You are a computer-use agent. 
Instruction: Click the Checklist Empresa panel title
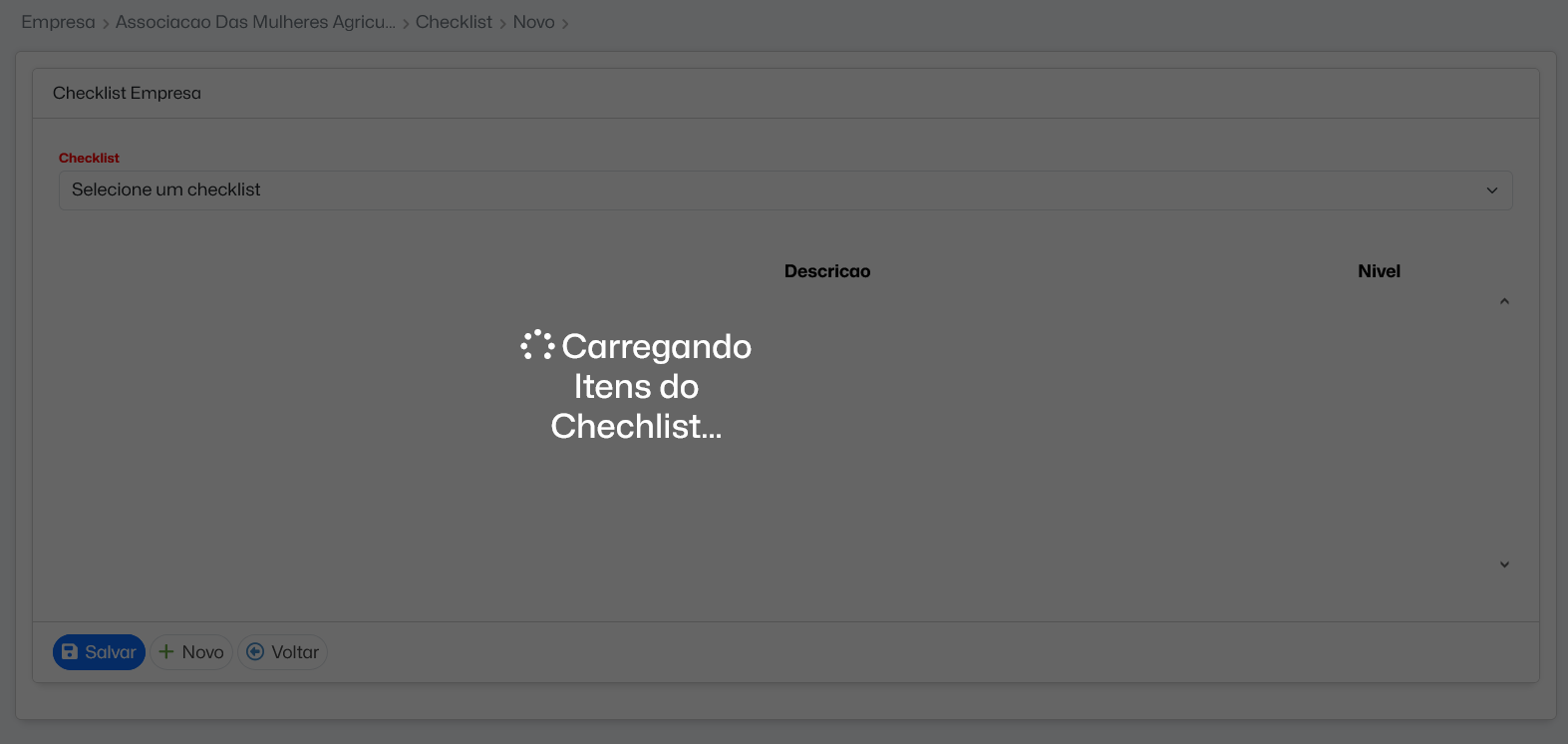pyautogui.click(x=127, y=93)
